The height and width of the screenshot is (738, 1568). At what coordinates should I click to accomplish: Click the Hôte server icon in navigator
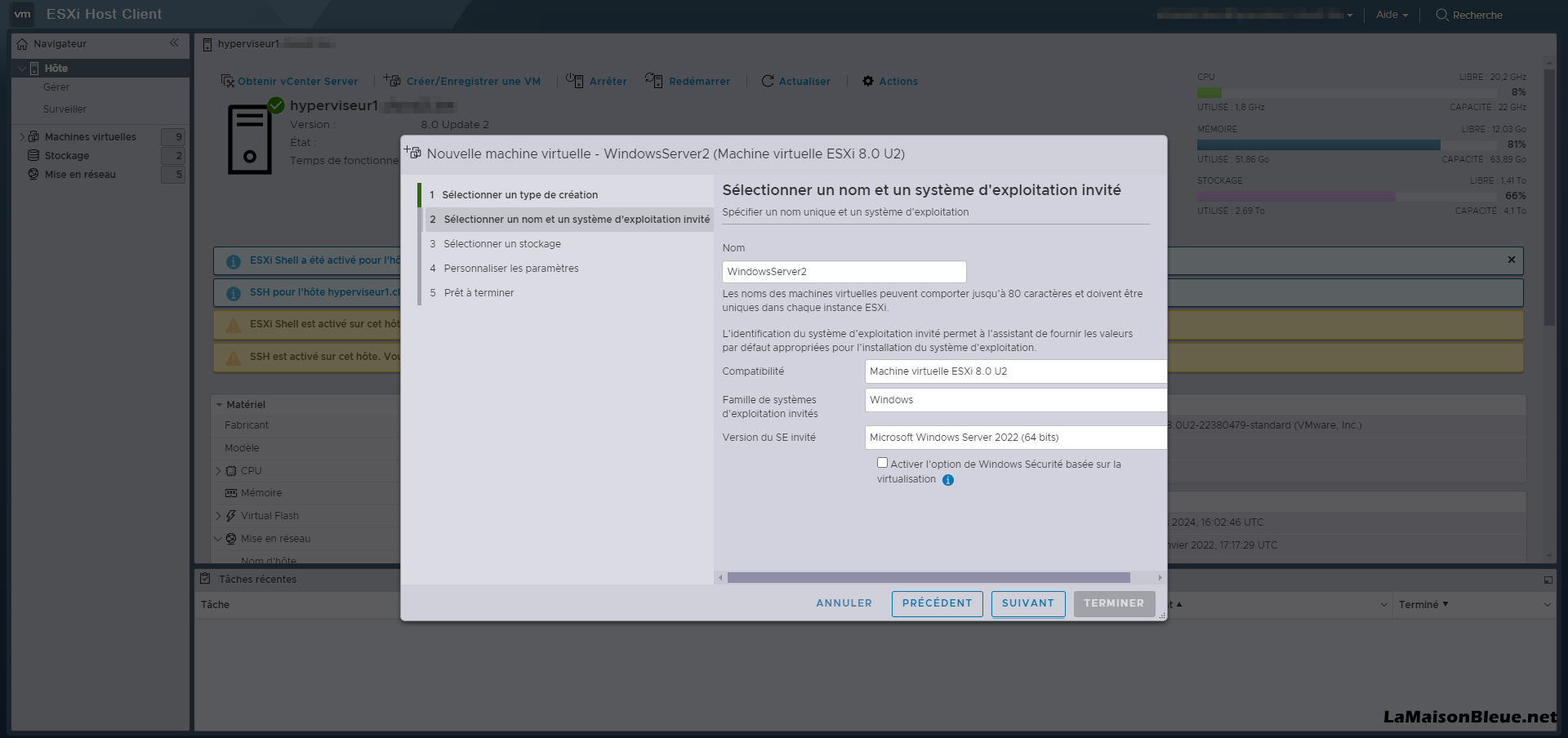[x=34, y=69]
